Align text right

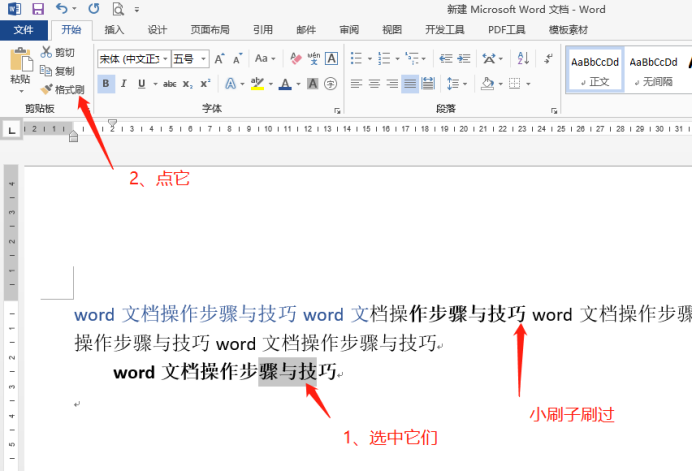tap(392, 84)
